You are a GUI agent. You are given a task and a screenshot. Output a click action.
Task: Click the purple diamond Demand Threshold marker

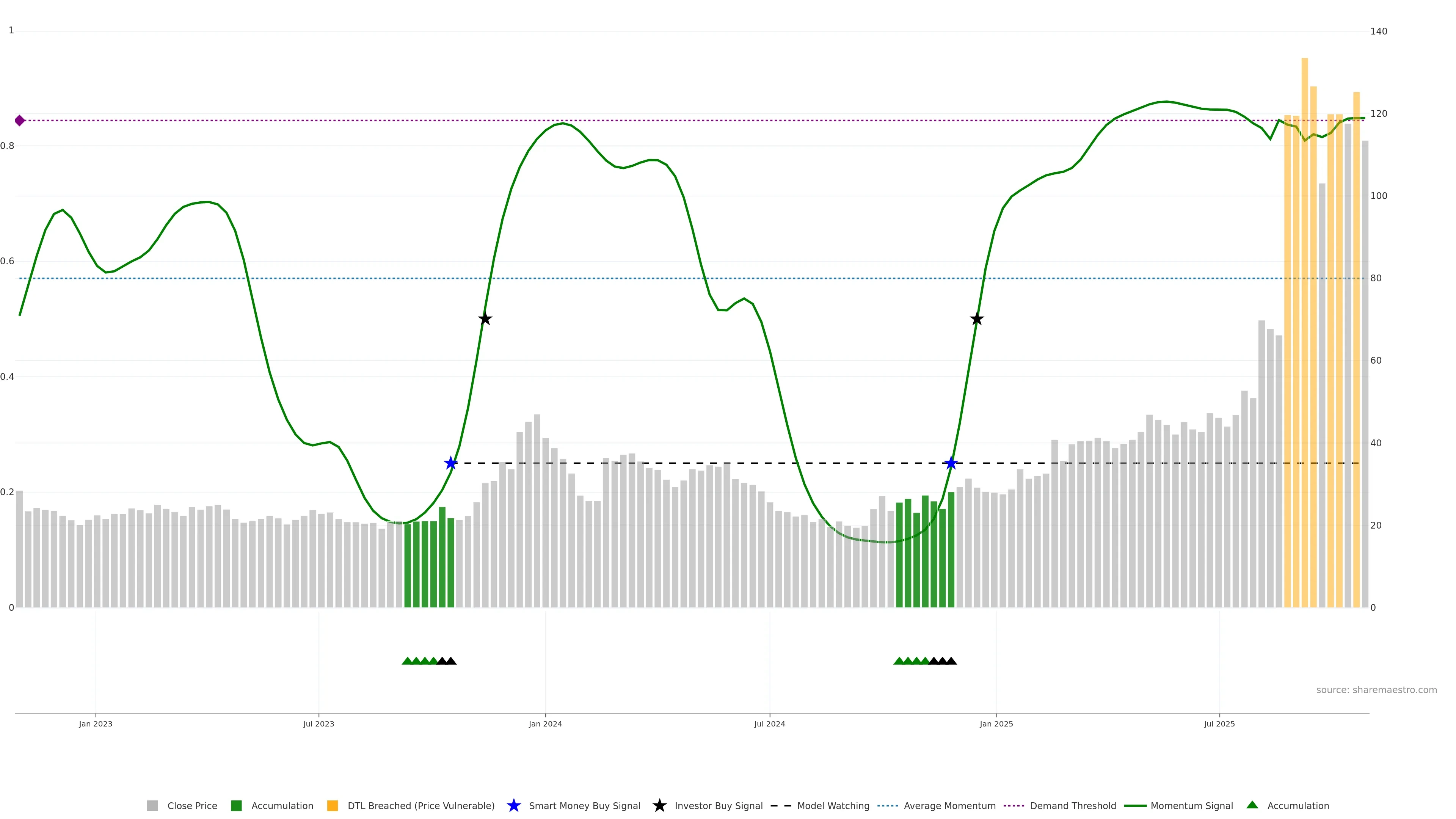[x=20, y=121]
